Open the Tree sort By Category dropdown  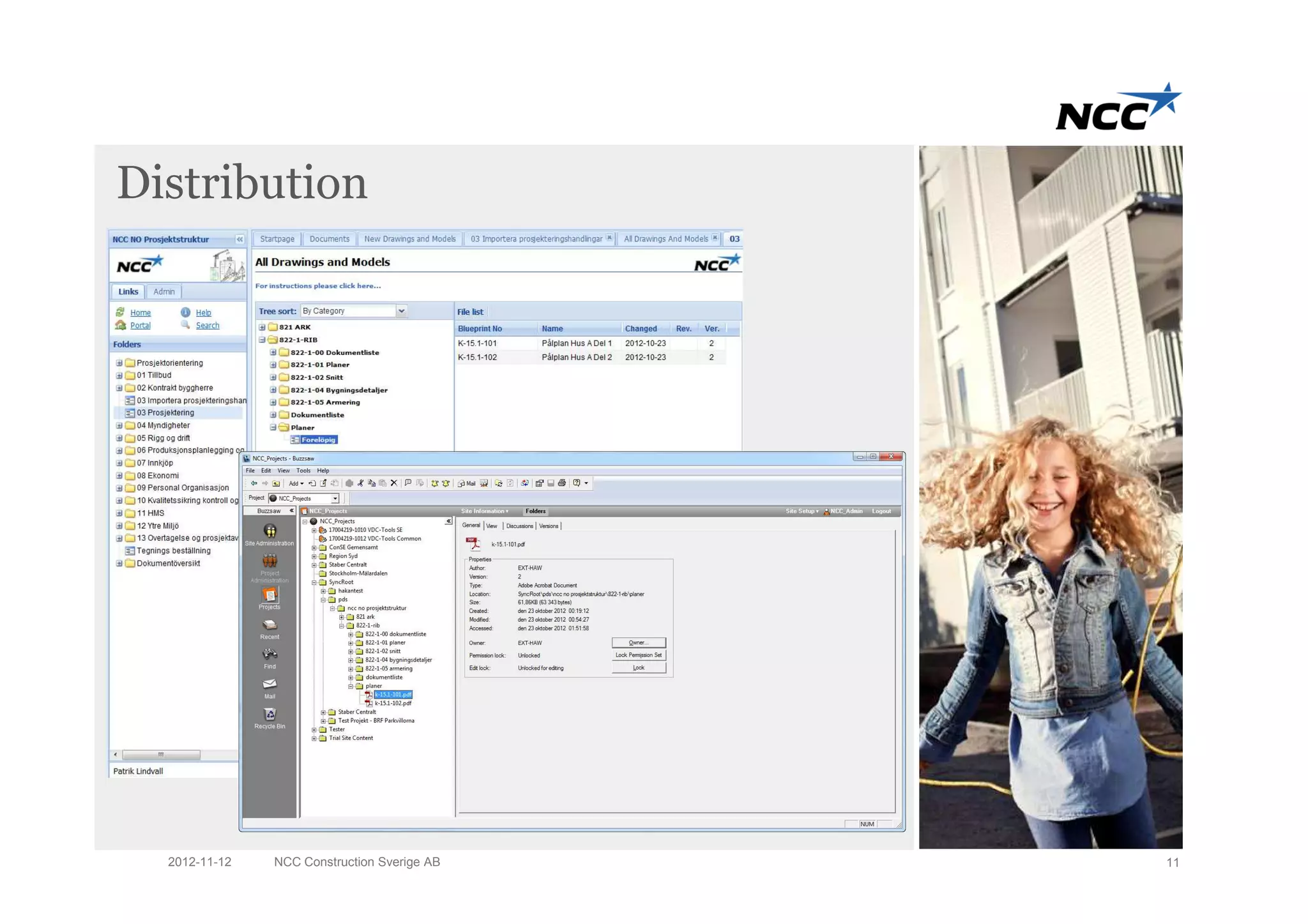[401, 311]
